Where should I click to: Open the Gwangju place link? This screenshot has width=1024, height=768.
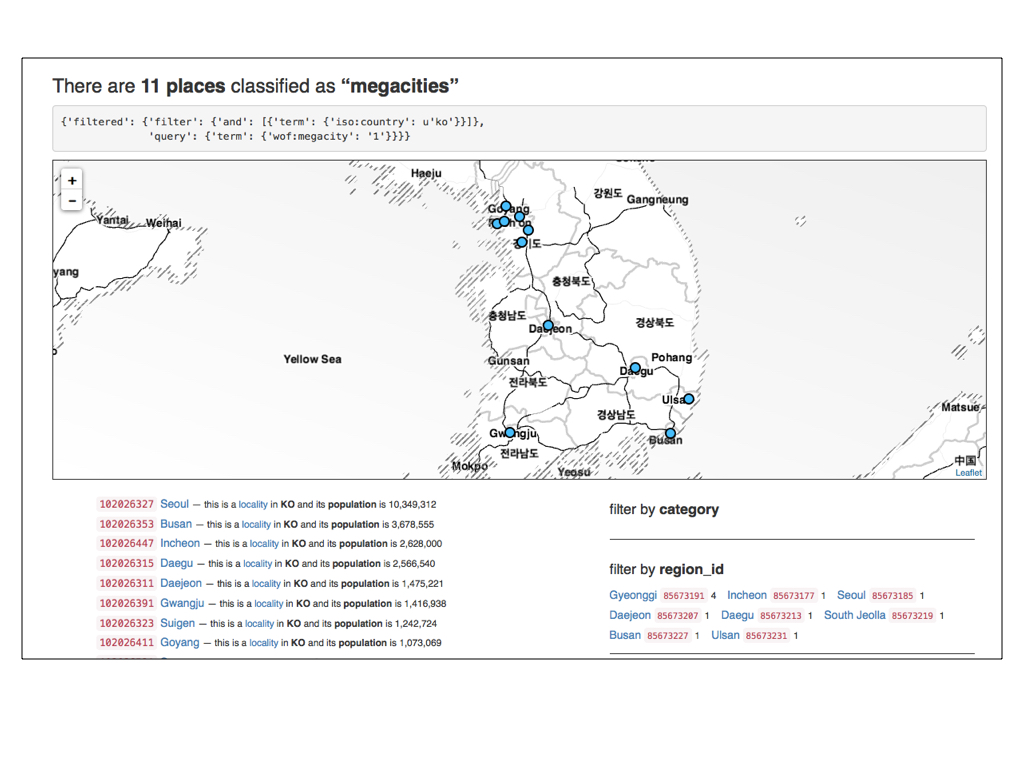(x=182, y=603)
